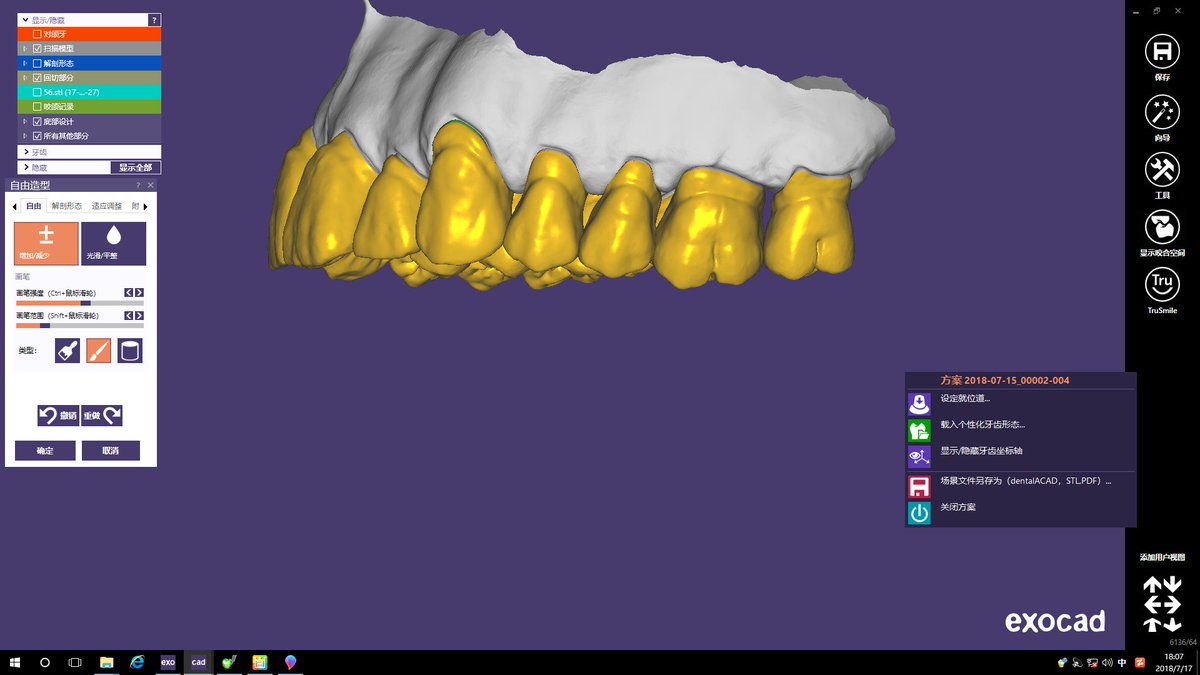This screenshot has height=675, width=1200.
Task: Switch to the 解剖形态 tab
Action: (x=67, y=206)
